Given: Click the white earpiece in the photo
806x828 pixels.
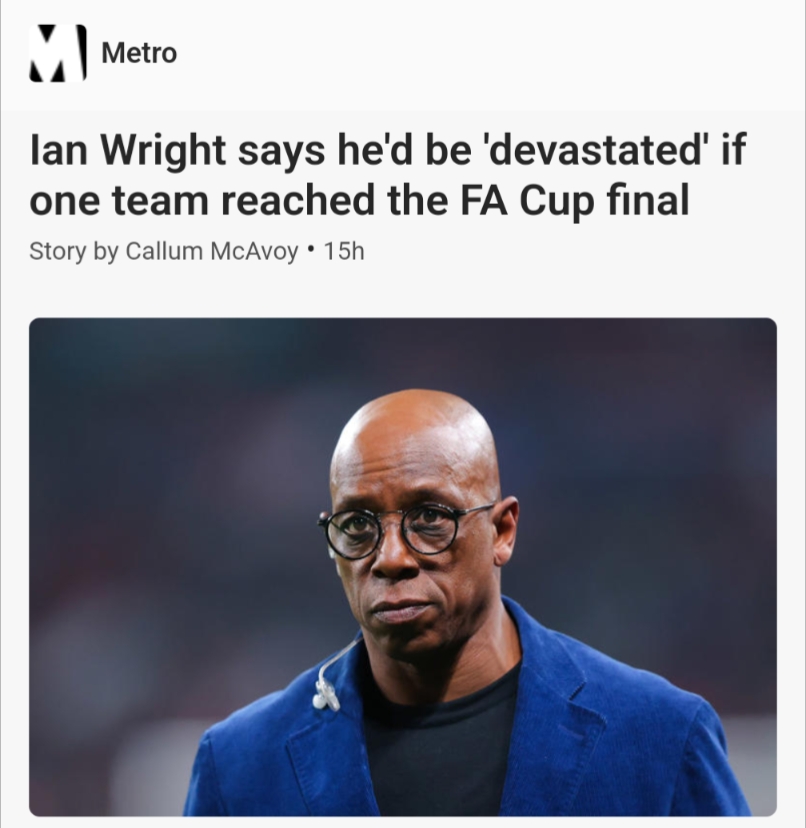Looking at the screenshot, I should pyautogui.click(x=325, y=693).
